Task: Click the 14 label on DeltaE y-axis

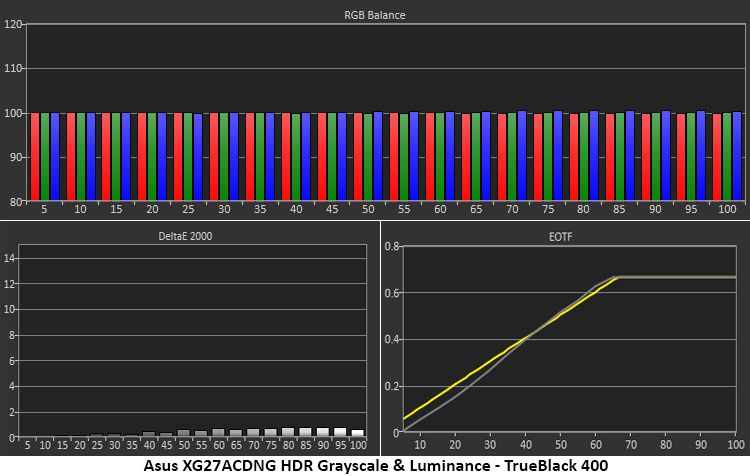Action: click(10, 258)
